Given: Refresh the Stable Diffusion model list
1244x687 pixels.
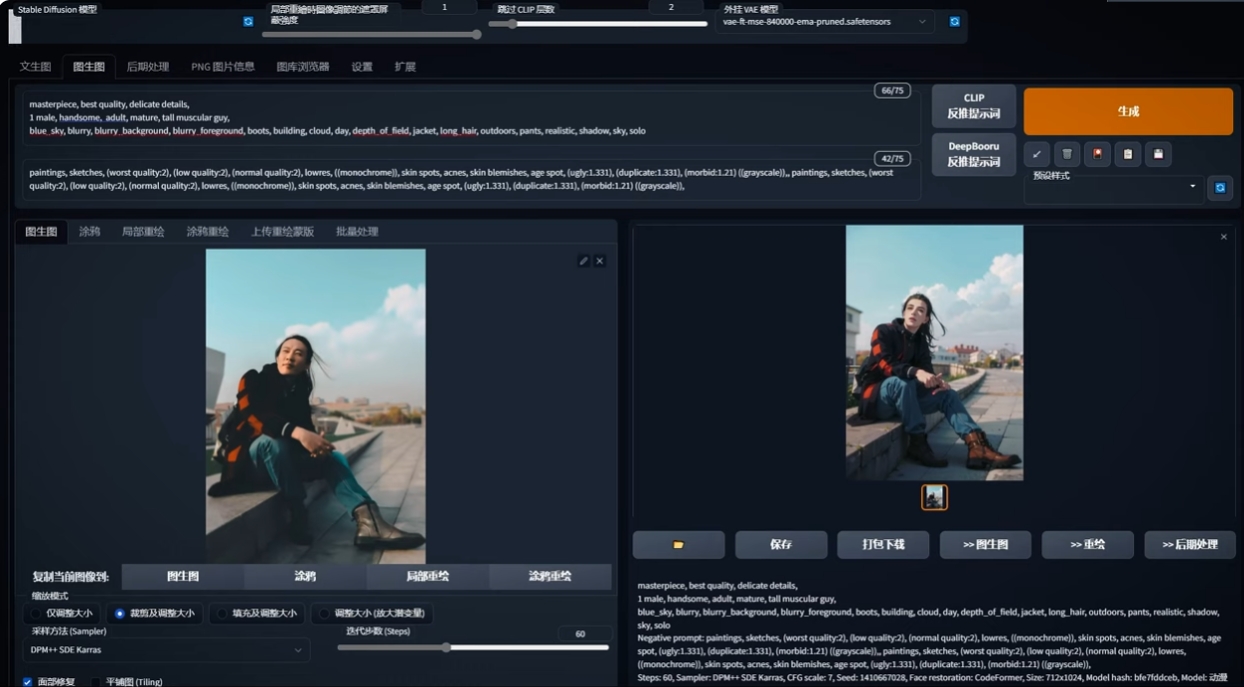Looking at the screenshot, I should (248, 21).
